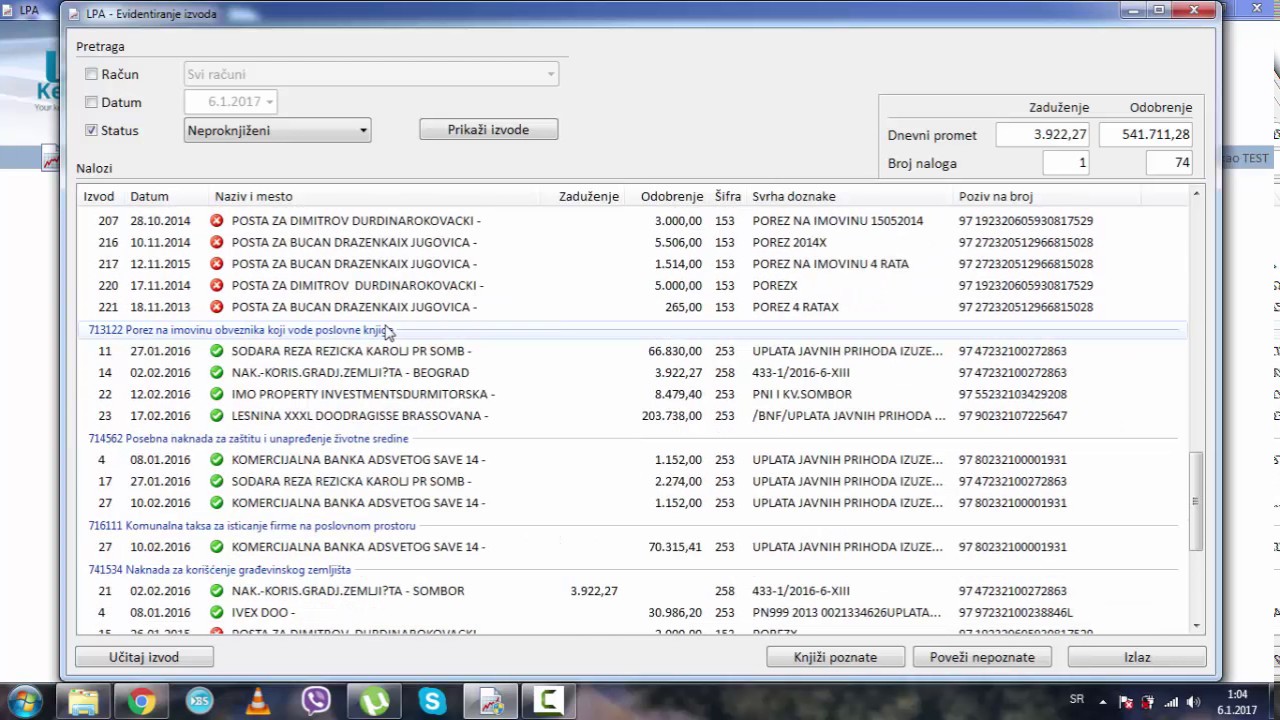Click the Dnevni promet Odobrenje field 541.711,28

1146,135
